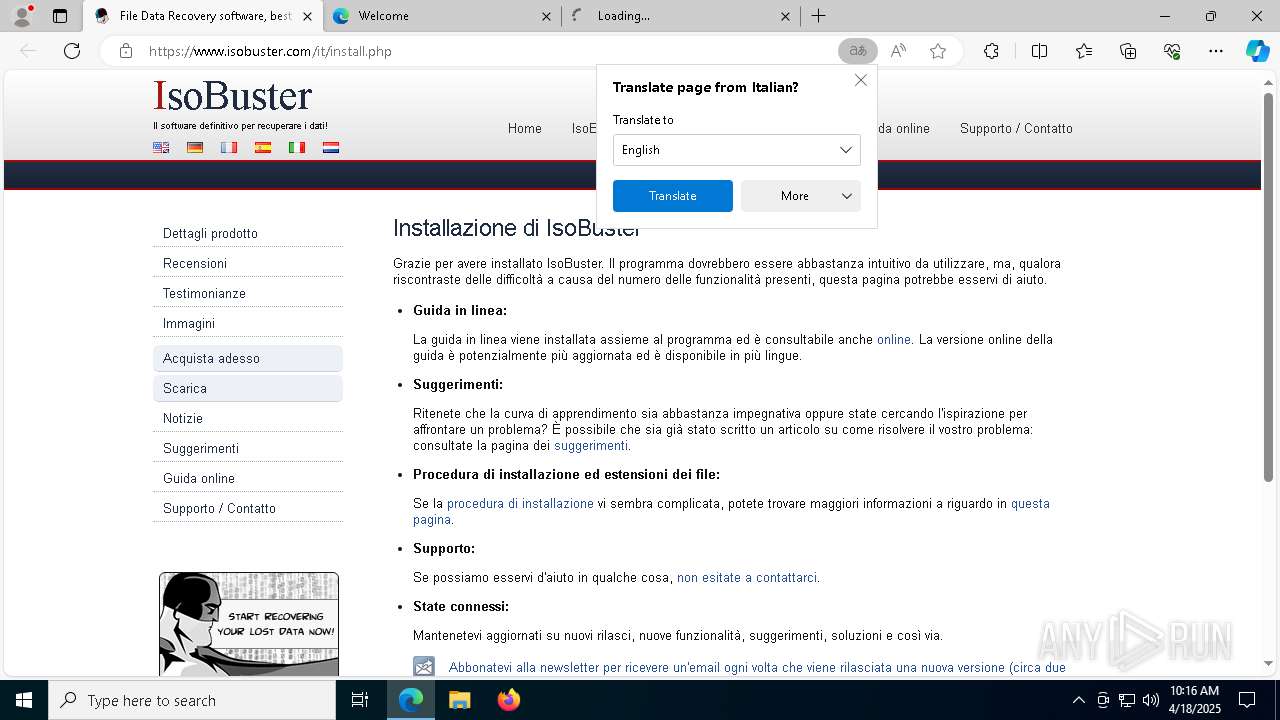Open the Home menu item
The width and height of the screenshot is (1280, 720).
(x=524, y=128)
